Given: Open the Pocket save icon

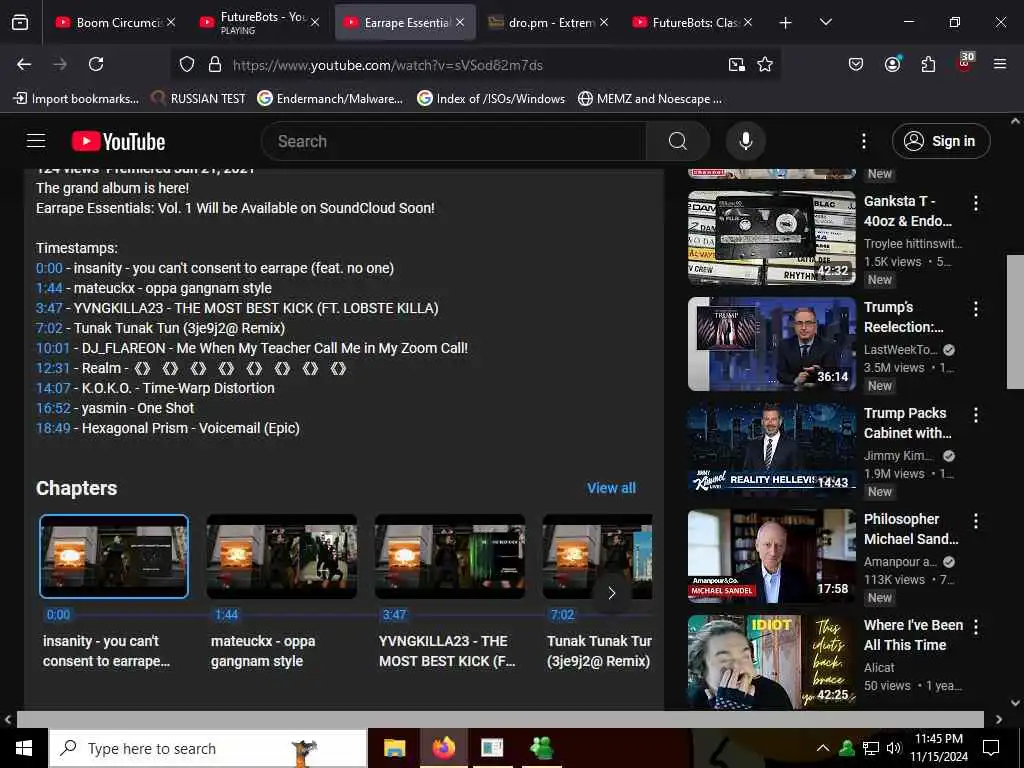Looking at the screenshot, I should point(856,64).
